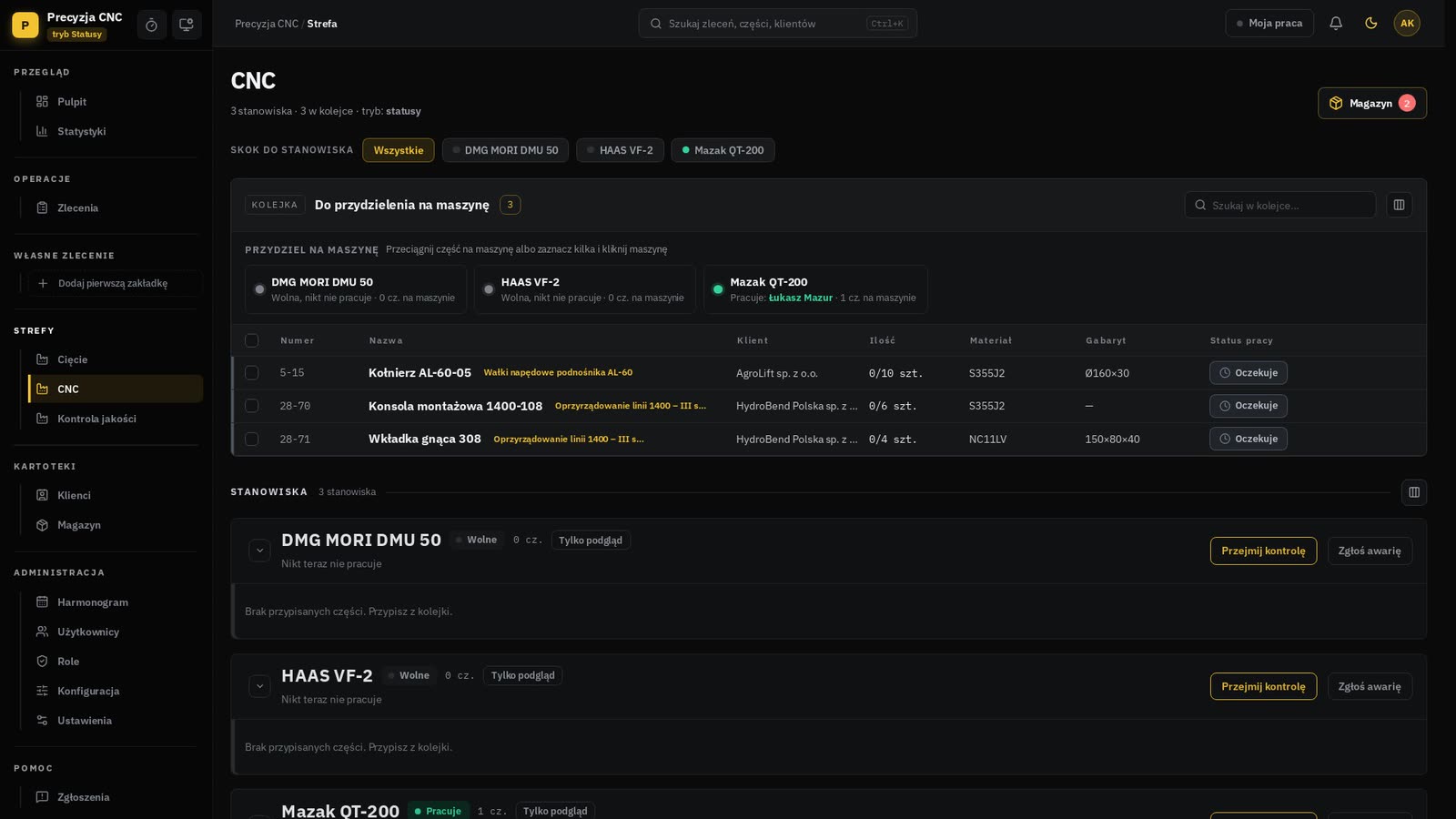Viewport: 1456px width, 819px height.
Task: Open Magazyn in the sidebar
Action: pyautogui.click(x=116, y=525)
